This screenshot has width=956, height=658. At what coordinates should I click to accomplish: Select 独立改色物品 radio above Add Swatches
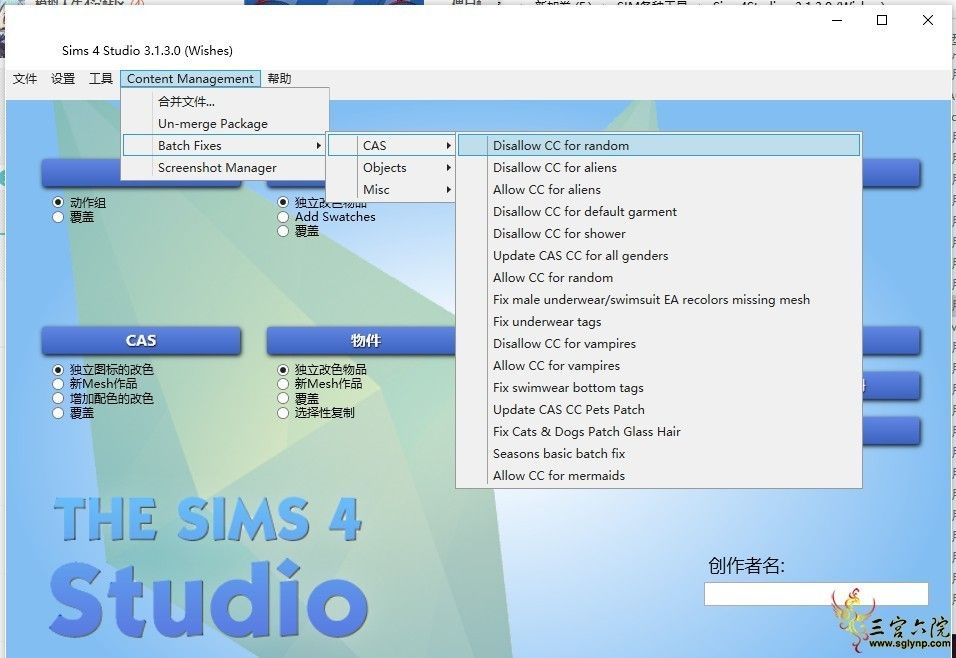click(283, 202)
